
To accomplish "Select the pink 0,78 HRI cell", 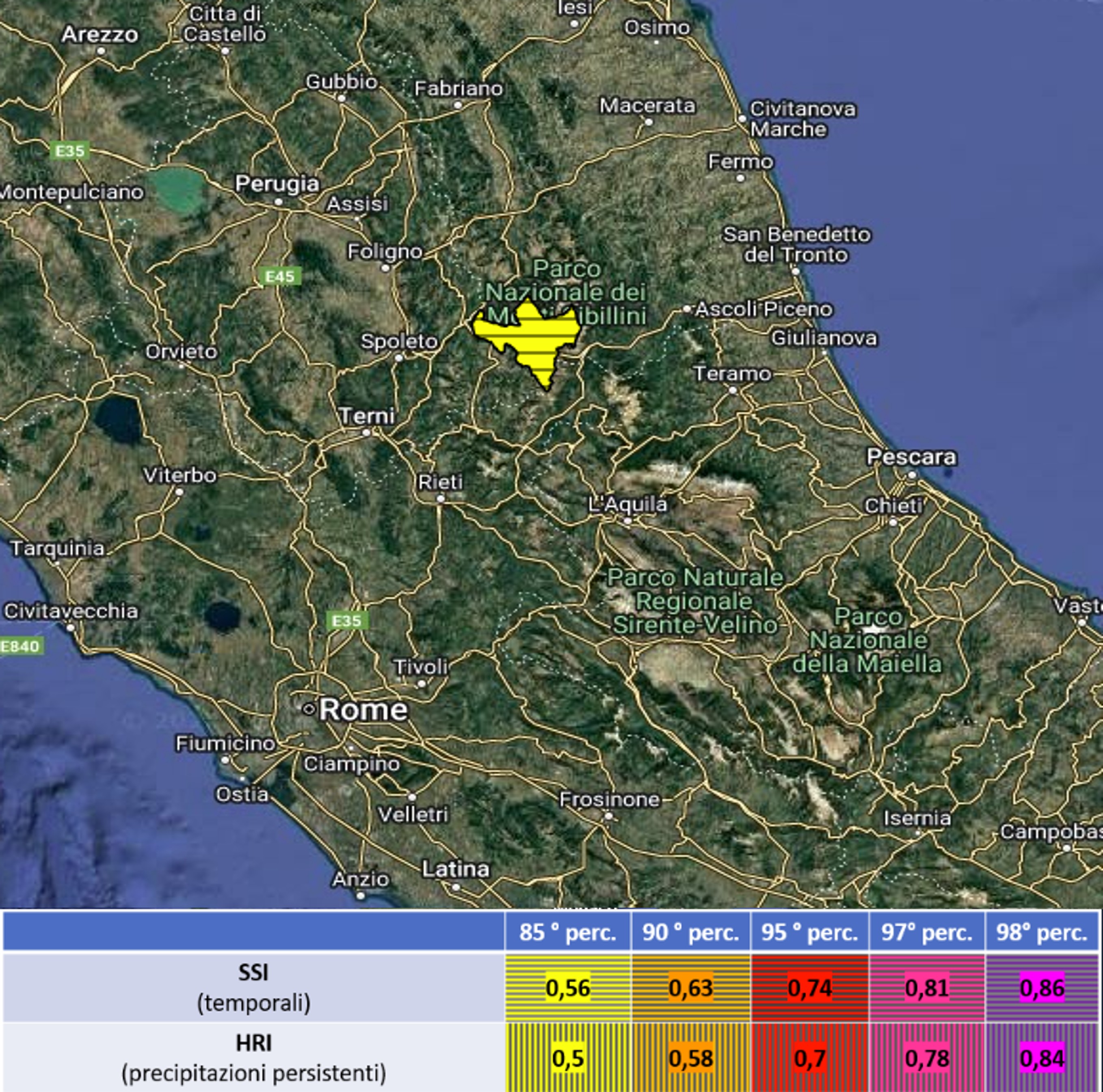I will tap(927, 1058).
